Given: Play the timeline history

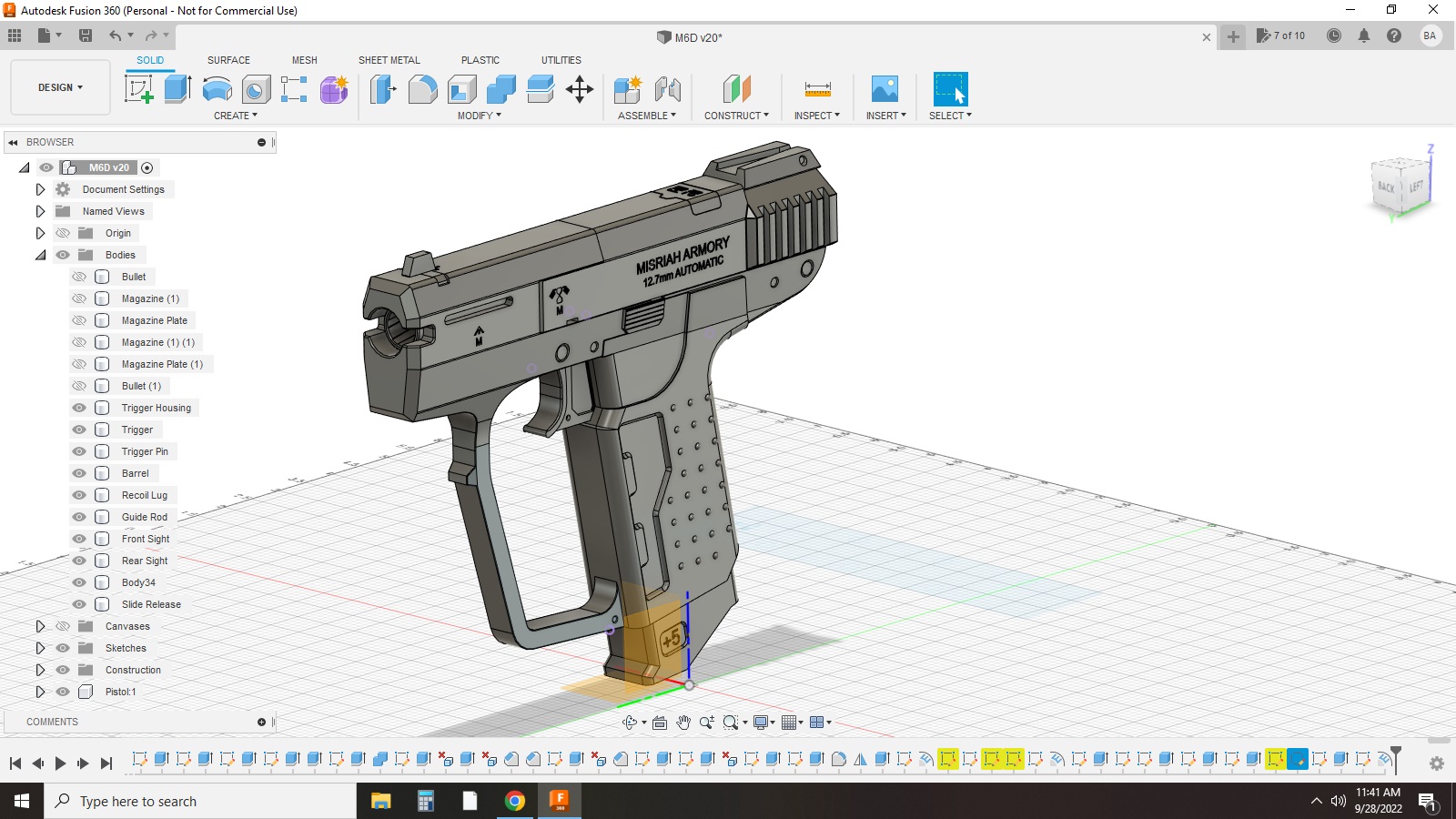Looking at the screenshot, I should tap(60, 763).
